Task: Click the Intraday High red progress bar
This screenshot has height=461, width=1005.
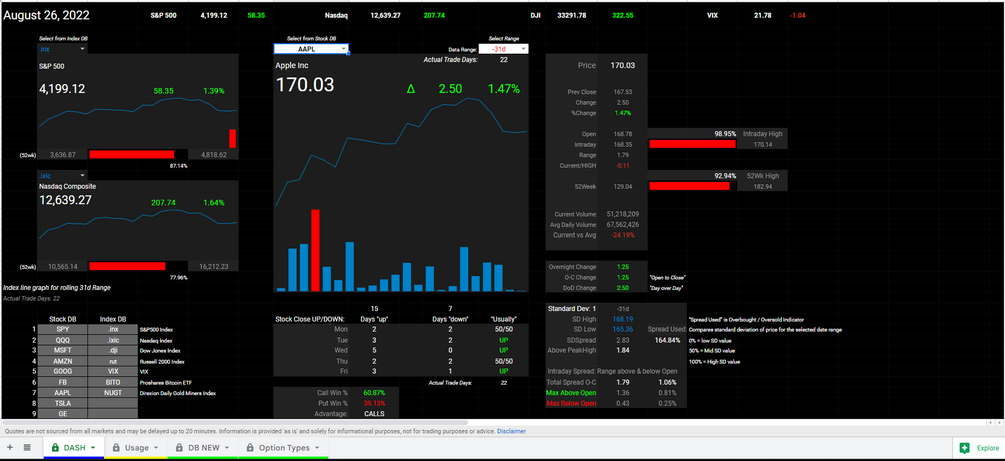Action: coord(692,145)
